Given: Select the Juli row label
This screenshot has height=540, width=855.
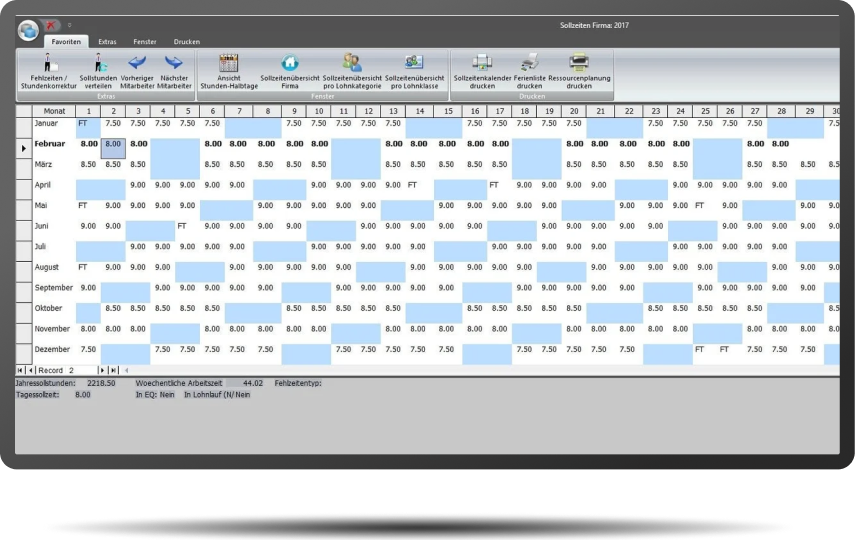Looking at the screenshot, I should (x=40, y=247).
